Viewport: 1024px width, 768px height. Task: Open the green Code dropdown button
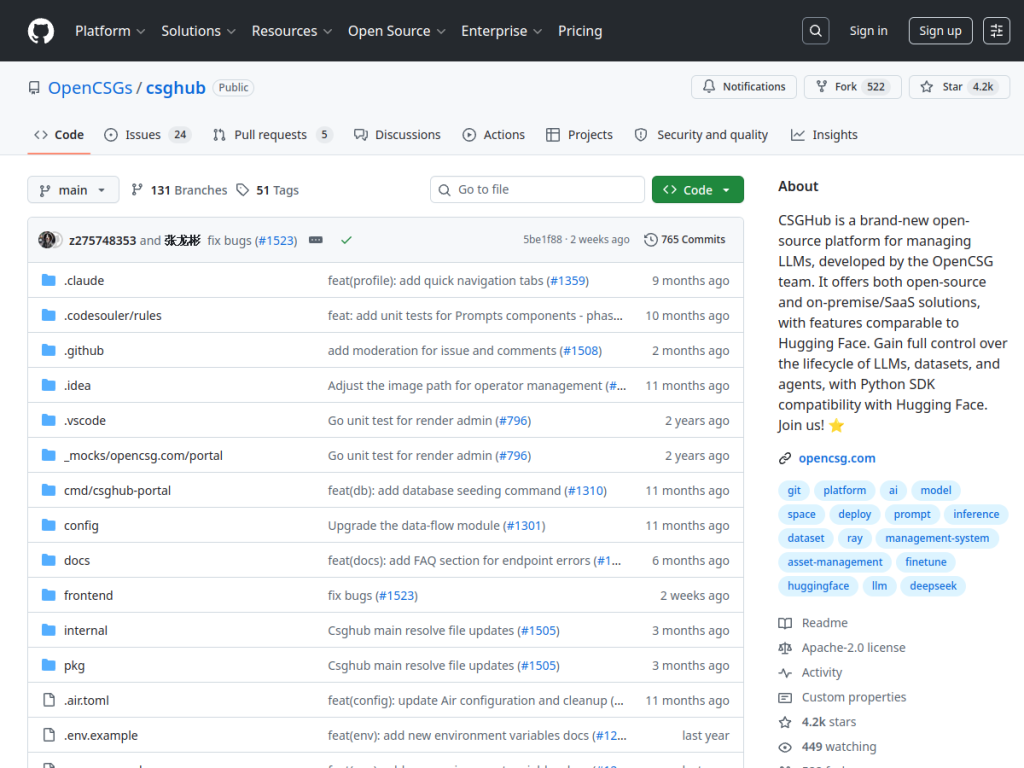pyautogui.click(x=697, y=189)
